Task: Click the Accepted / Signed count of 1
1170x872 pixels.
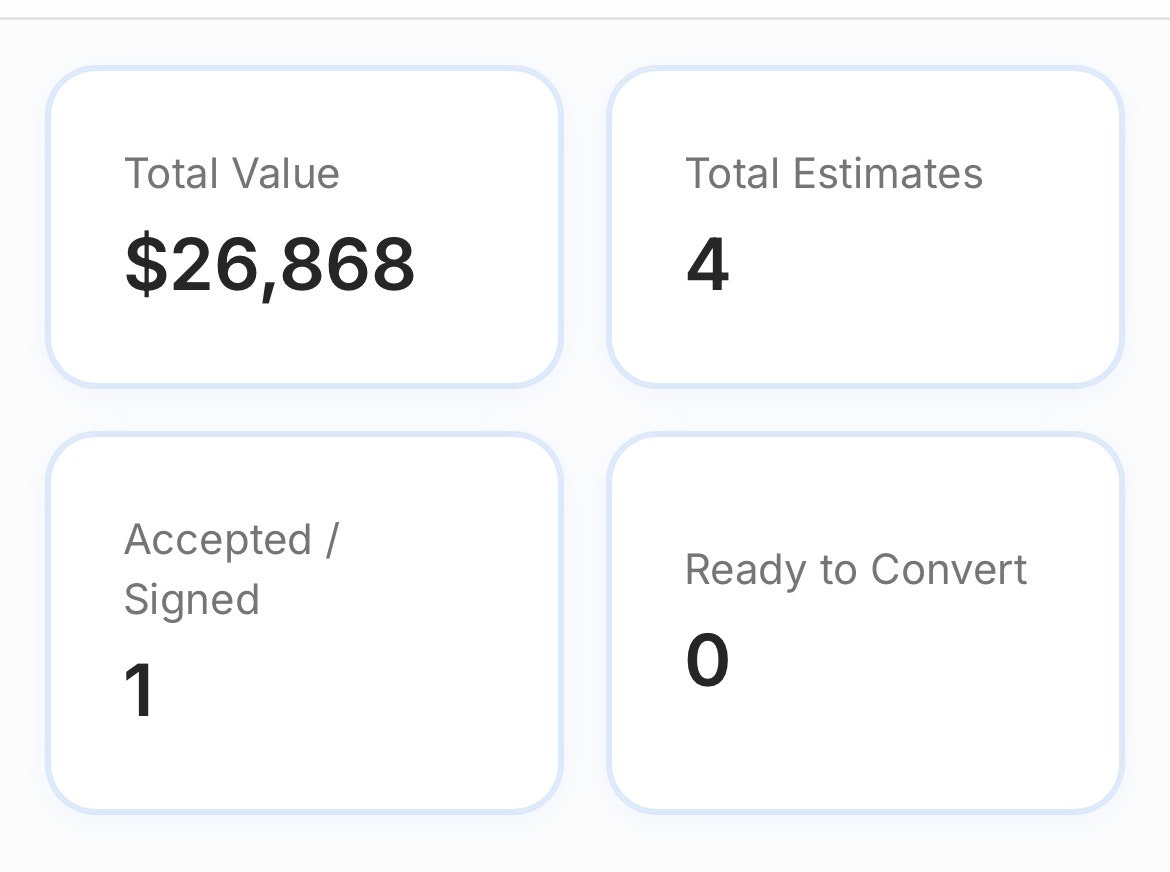Action: (140, 690)
